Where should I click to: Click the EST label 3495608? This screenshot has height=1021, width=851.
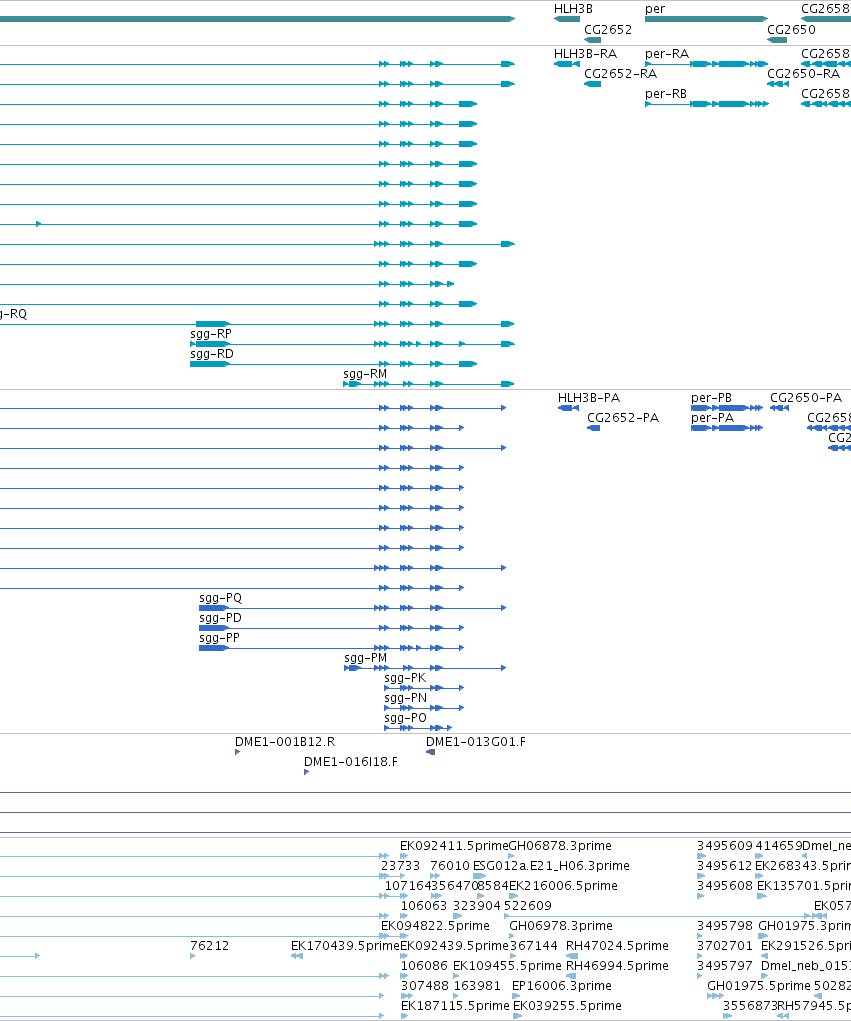coord(725,886)
